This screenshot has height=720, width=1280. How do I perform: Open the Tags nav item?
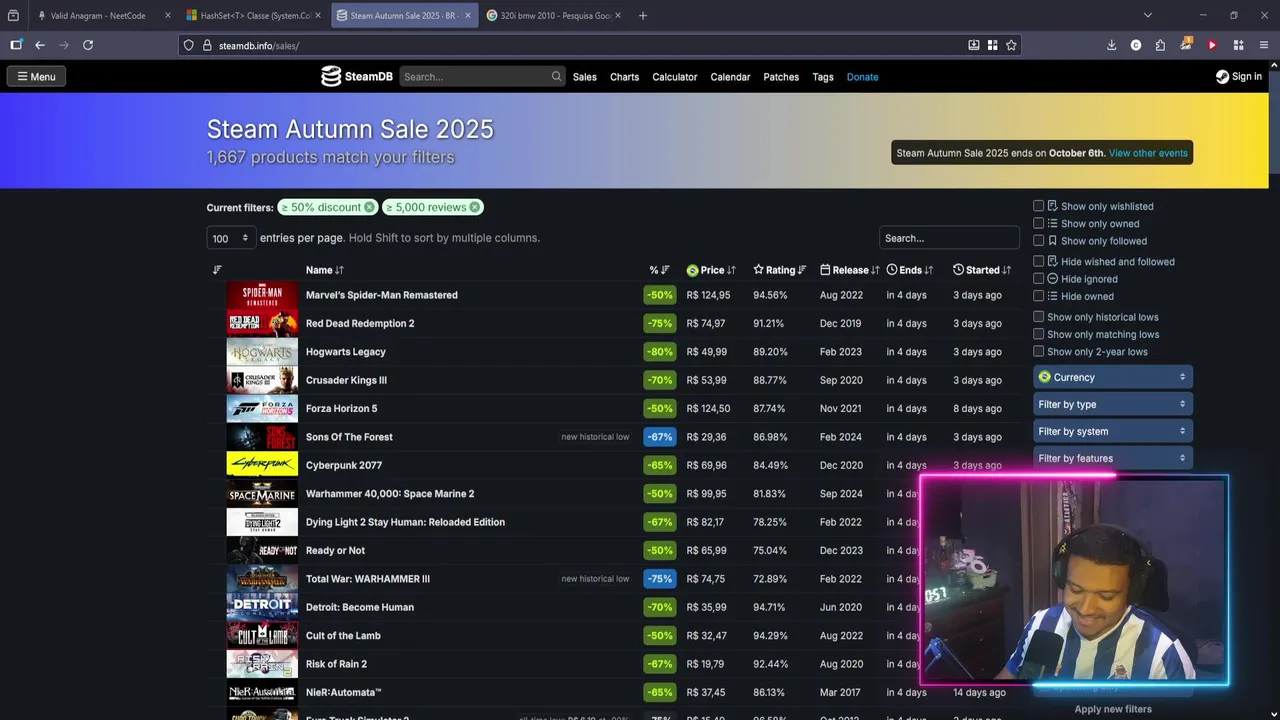[x=823, y=77]
